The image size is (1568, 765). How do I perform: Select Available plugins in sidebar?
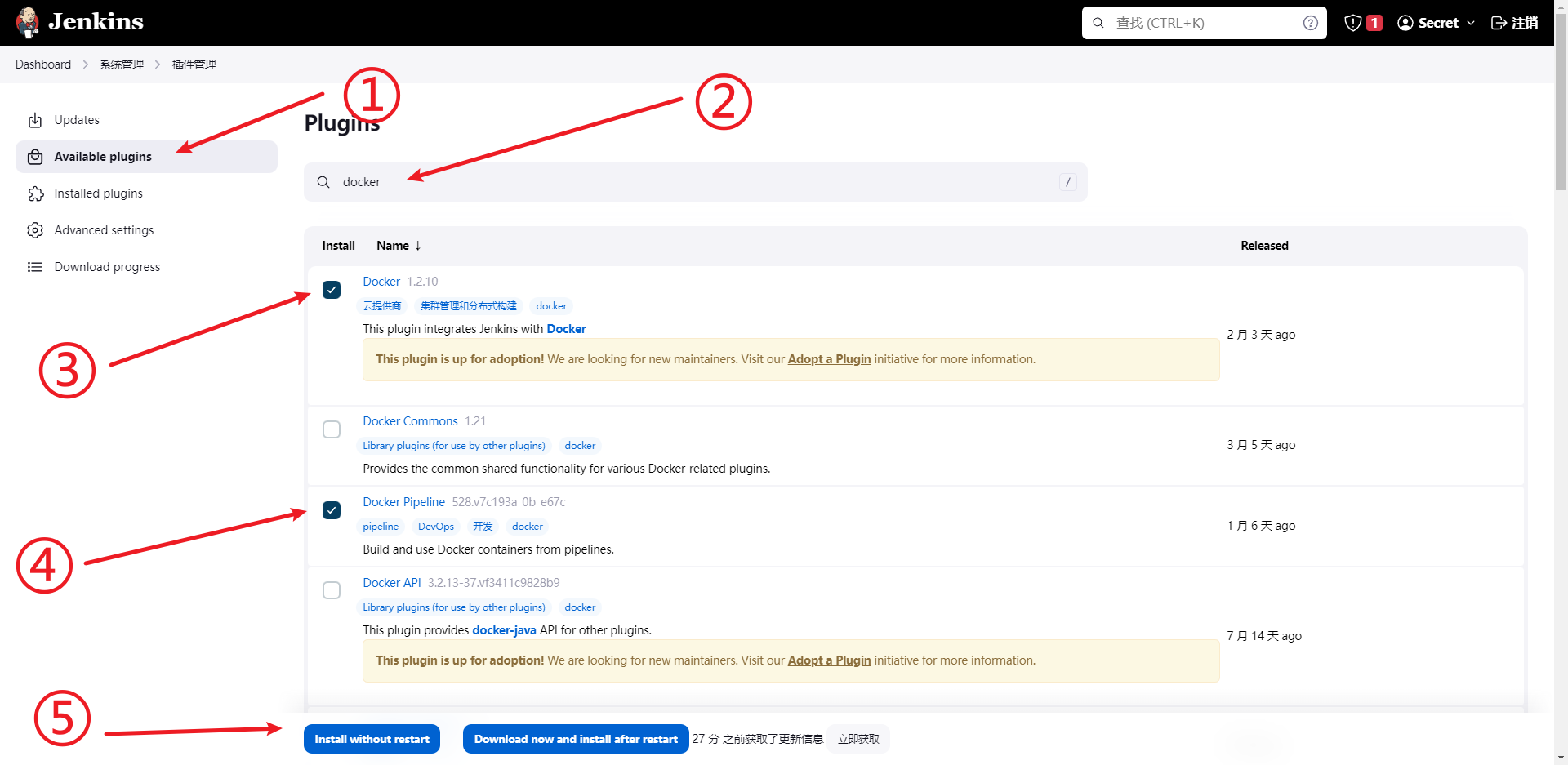[x=146, y=157]
